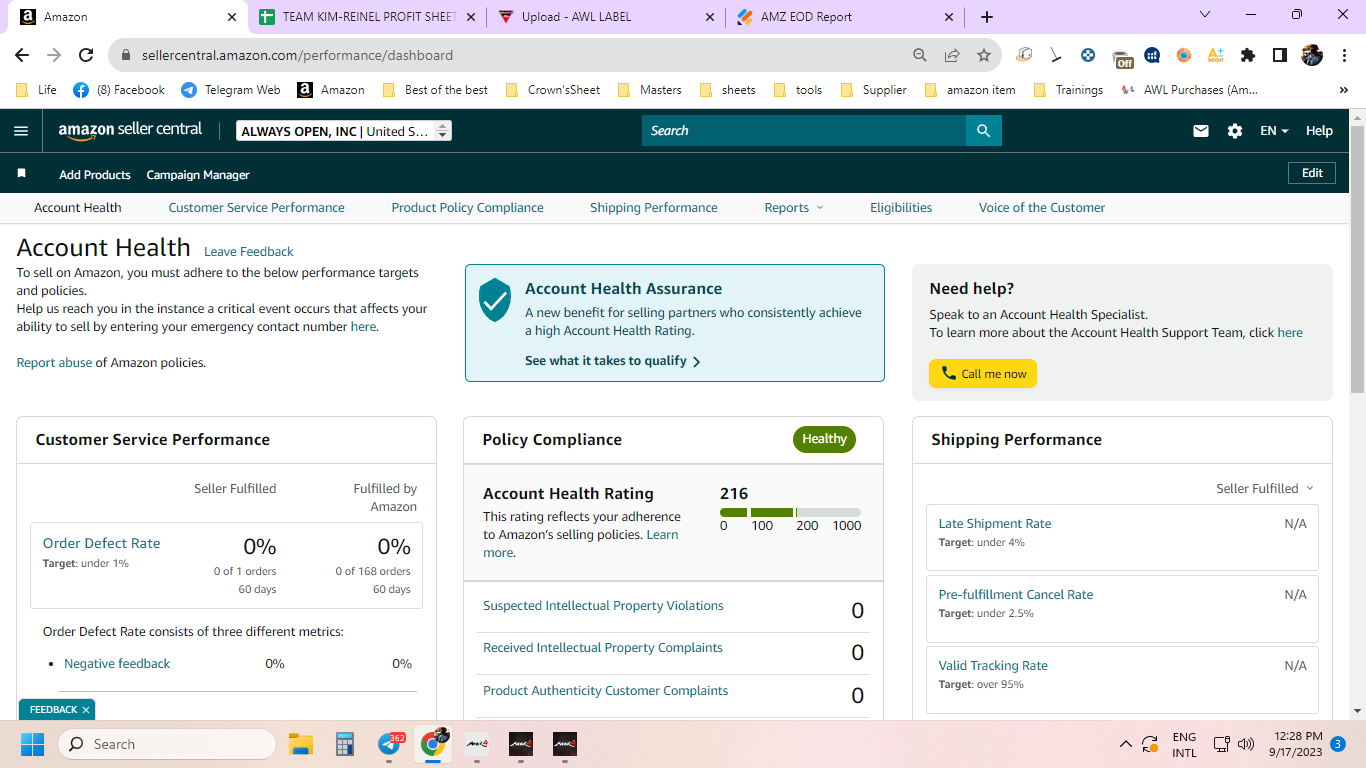Launch Calculator from the taskbar

(x=345, y=744)
